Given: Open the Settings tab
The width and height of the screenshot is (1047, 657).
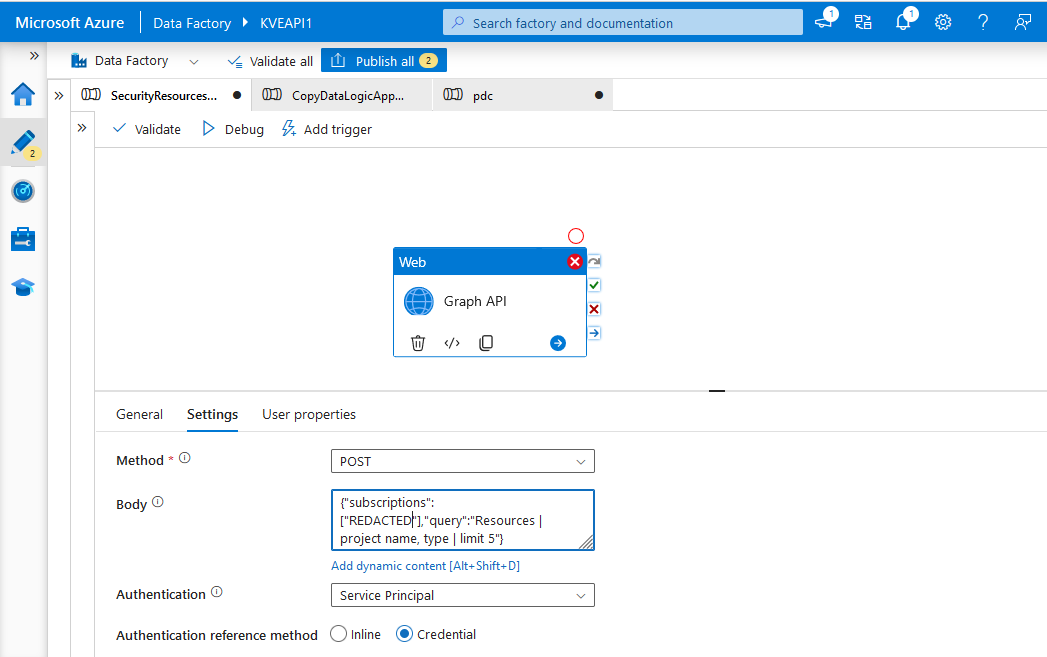Looking at the screenshot, I should pyautogui.click(x=212, y=414).
